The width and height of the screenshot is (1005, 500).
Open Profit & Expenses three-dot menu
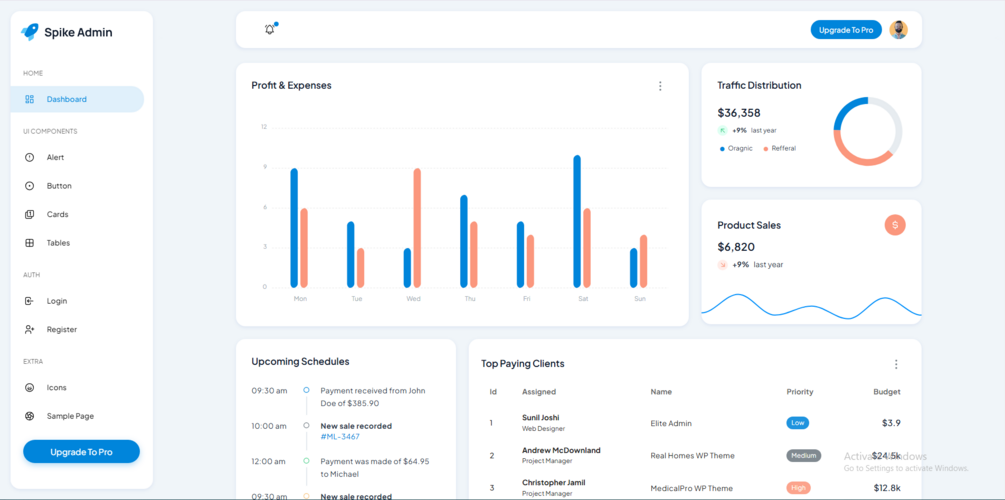click(660, 86)
